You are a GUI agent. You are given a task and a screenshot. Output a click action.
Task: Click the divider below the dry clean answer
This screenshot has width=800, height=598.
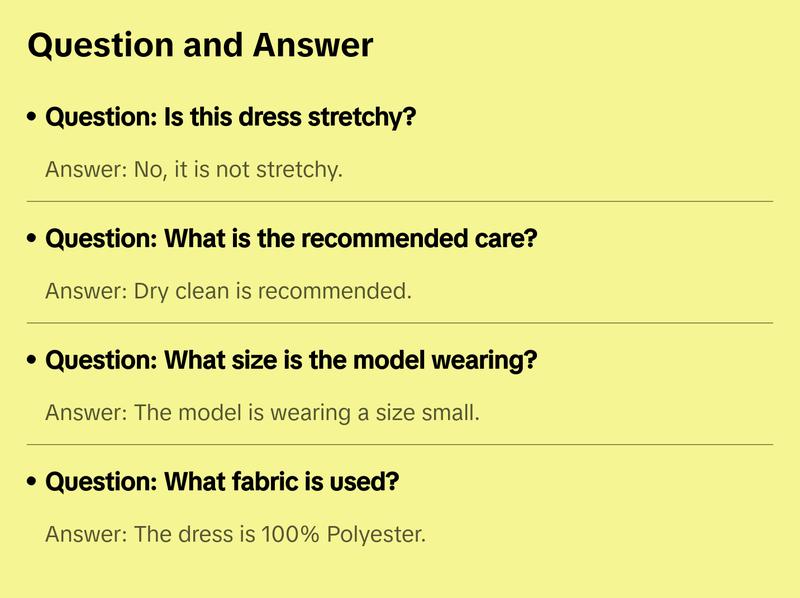coord(400,323)
